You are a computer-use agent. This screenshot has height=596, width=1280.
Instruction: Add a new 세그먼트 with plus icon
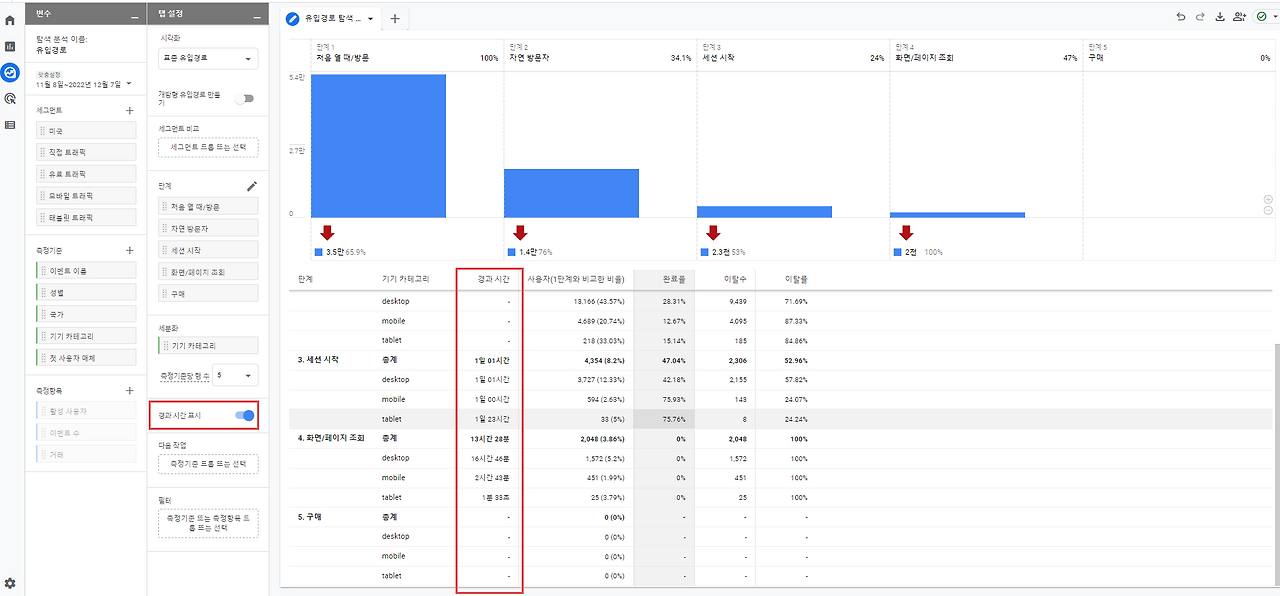click(130, 110)
